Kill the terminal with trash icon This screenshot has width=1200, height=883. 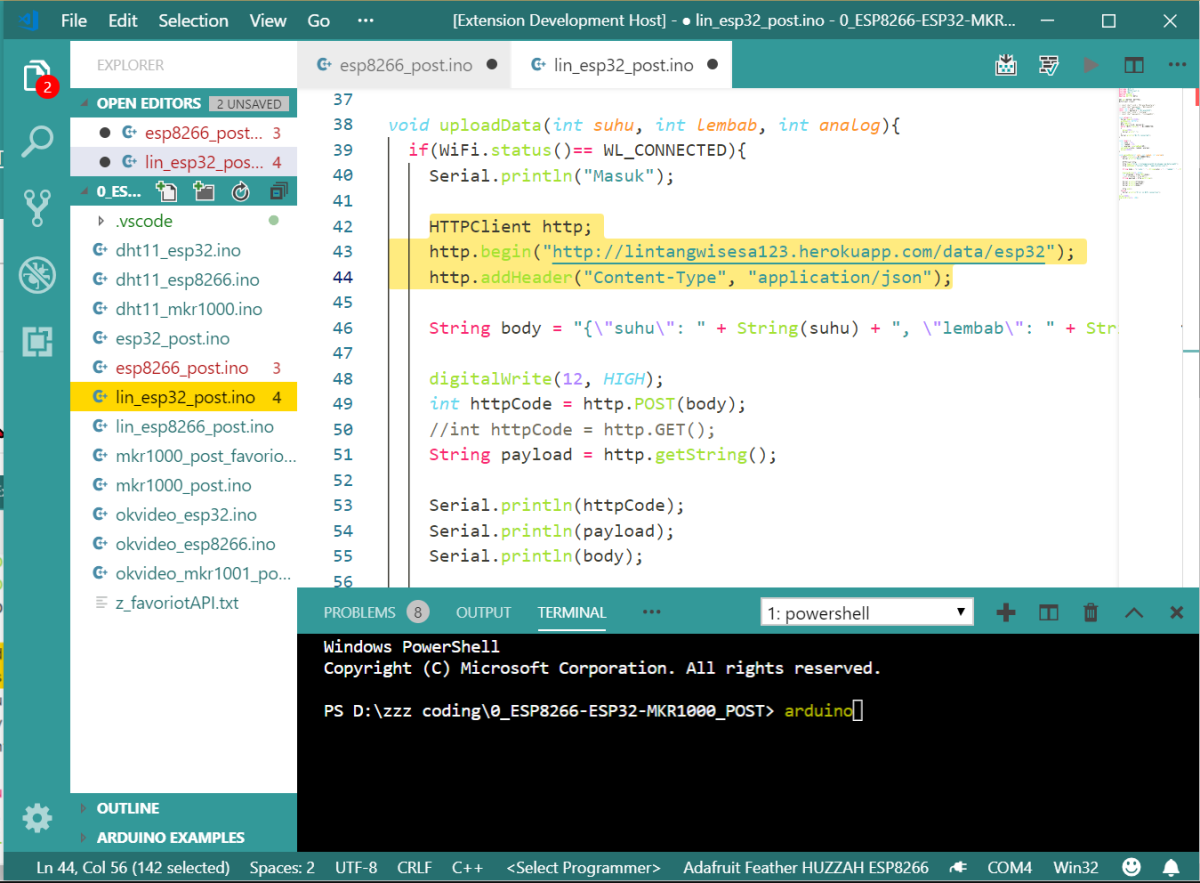(1091, 612)
